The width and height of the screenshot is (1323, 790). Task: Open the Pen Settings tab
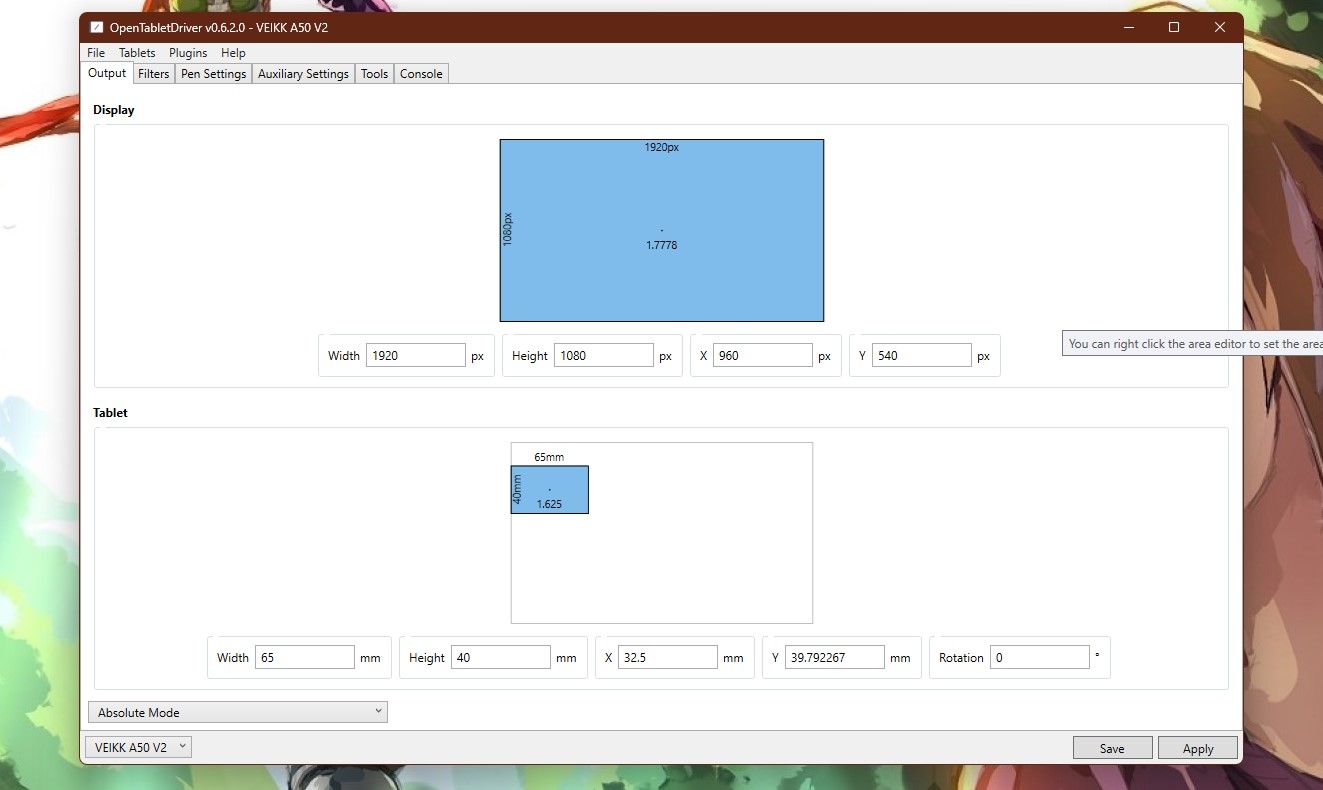coord(212,73)
